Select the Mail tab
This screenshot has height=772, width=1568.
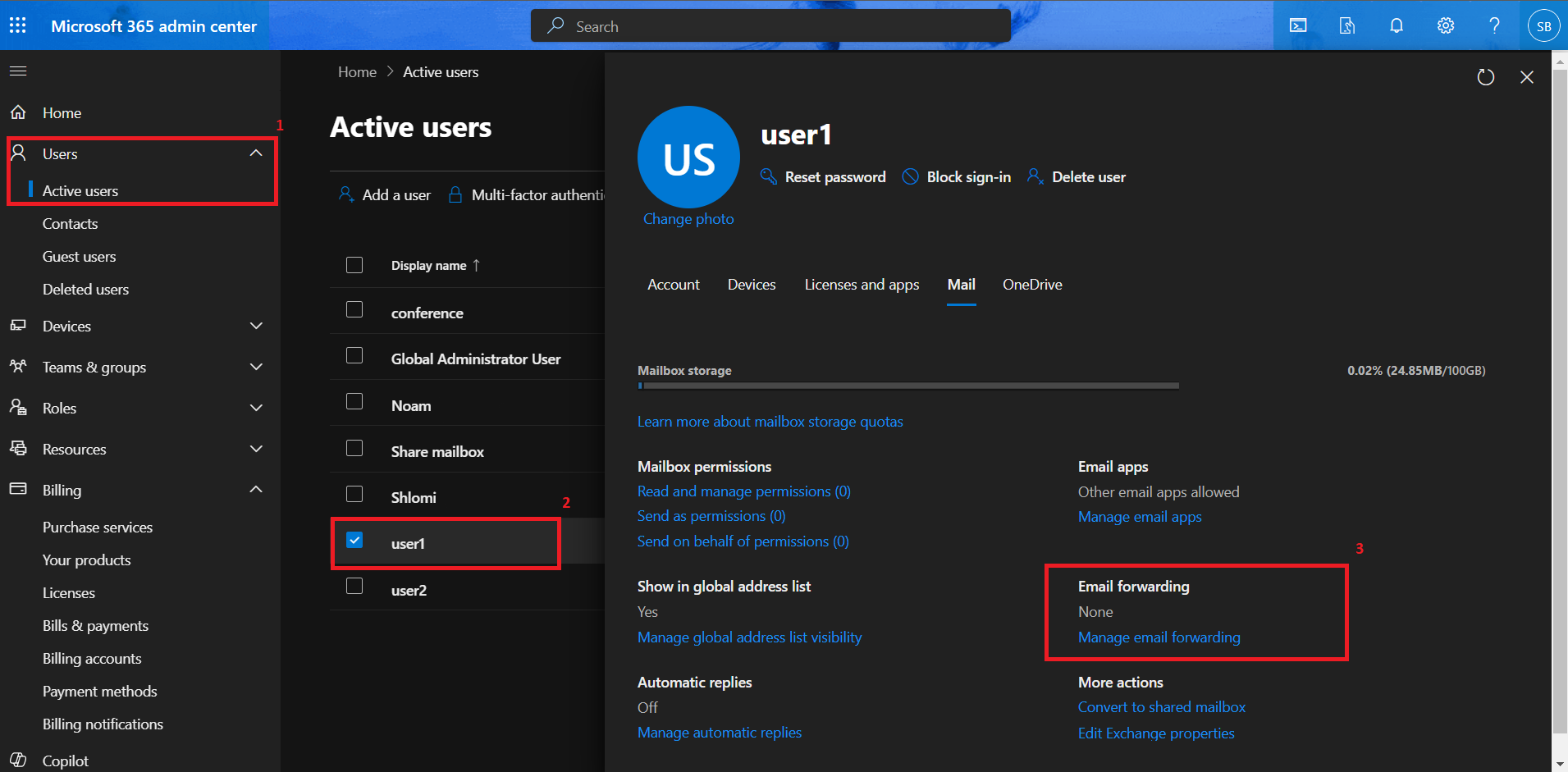coord(962,285)
